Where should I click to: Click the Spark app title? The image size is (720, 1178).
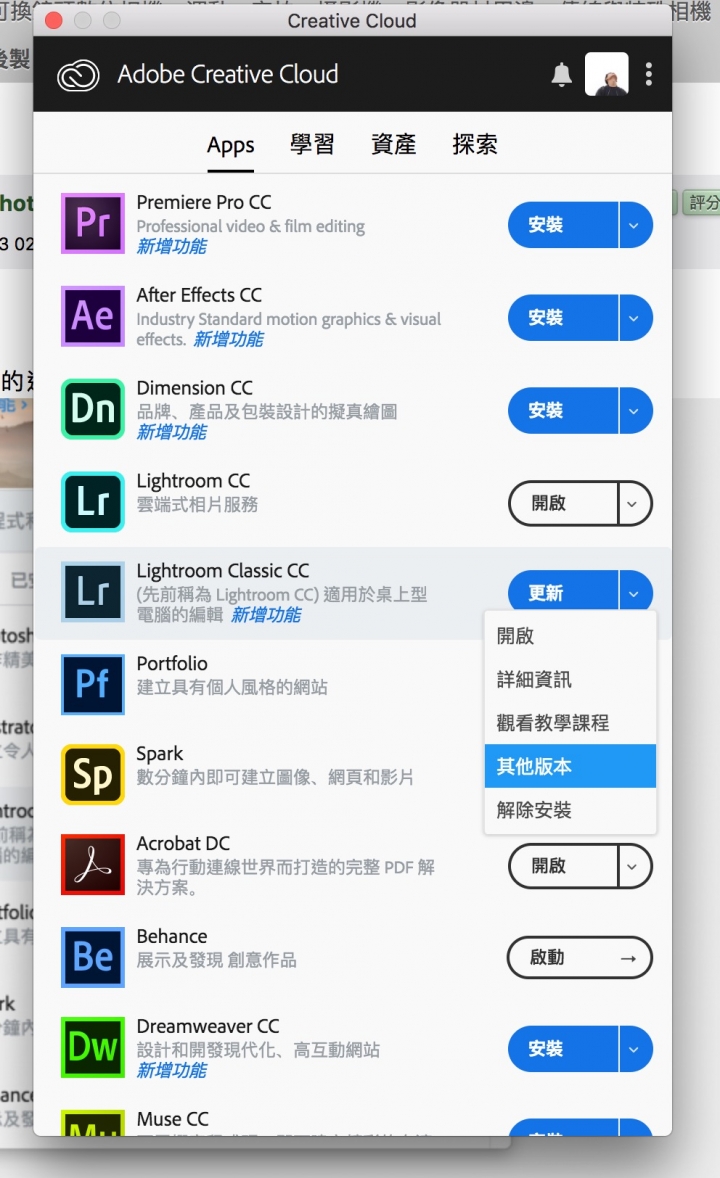(x=159, y=754)
